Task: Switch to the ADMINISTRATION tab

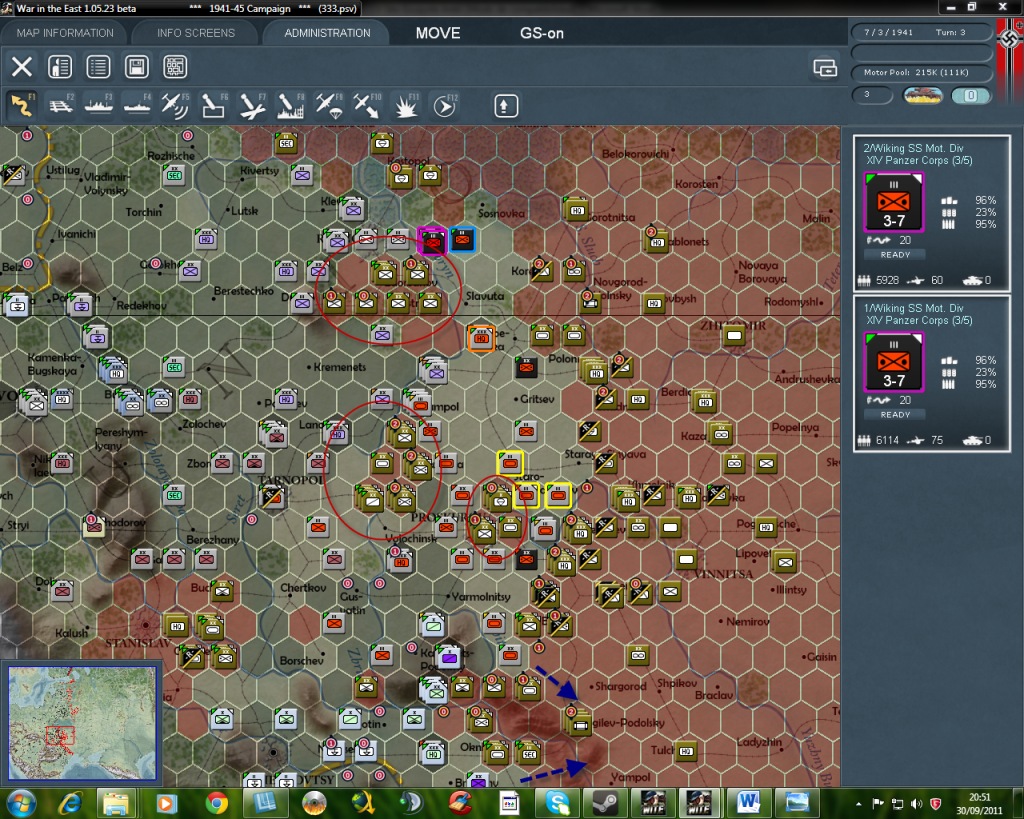Action: tap(327, 33)
